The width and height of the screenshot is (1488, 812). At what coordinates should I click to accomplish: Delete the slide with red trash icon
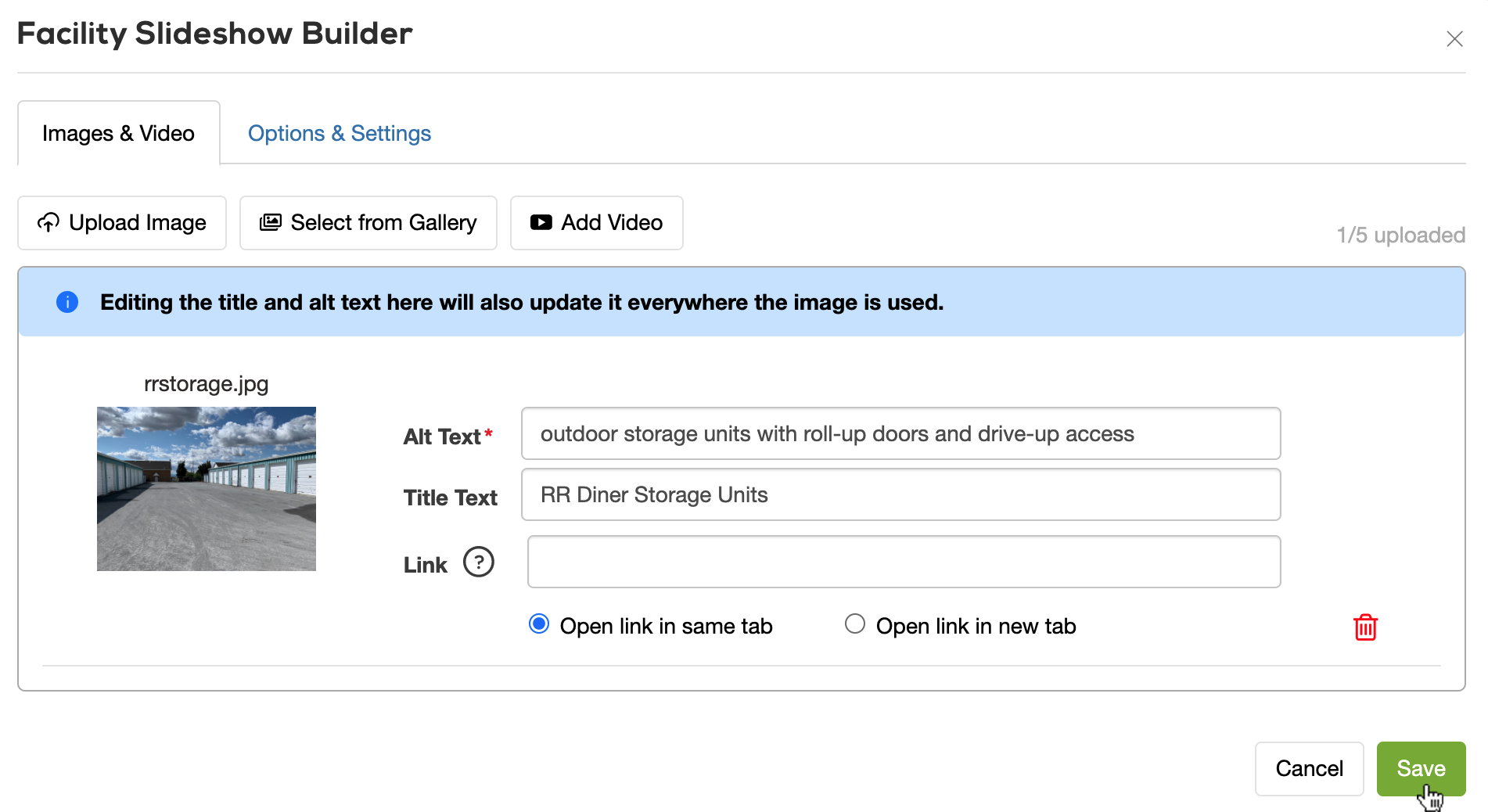pyautogui.click(x=1365, y=627)
